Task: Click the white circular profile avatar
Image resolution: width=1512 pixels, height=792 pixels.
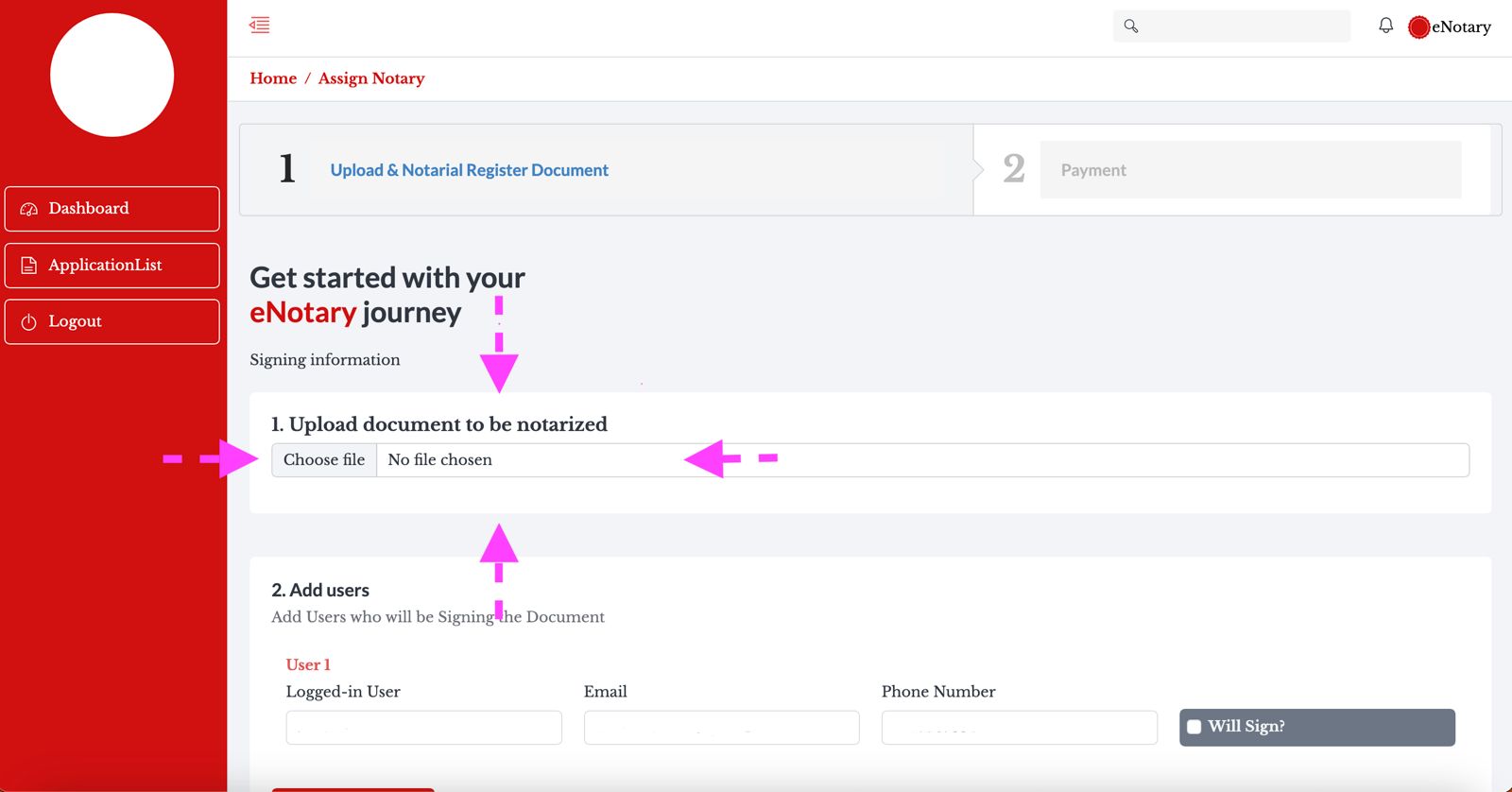Action: [112, 75]
